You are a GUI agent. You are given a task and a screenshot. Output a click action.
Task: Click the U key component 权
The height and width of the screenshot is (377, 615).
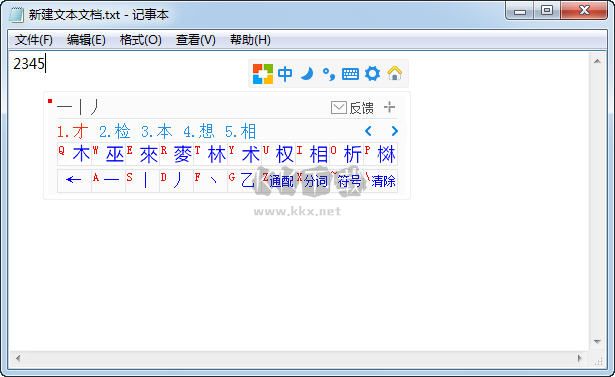[278, 154]
